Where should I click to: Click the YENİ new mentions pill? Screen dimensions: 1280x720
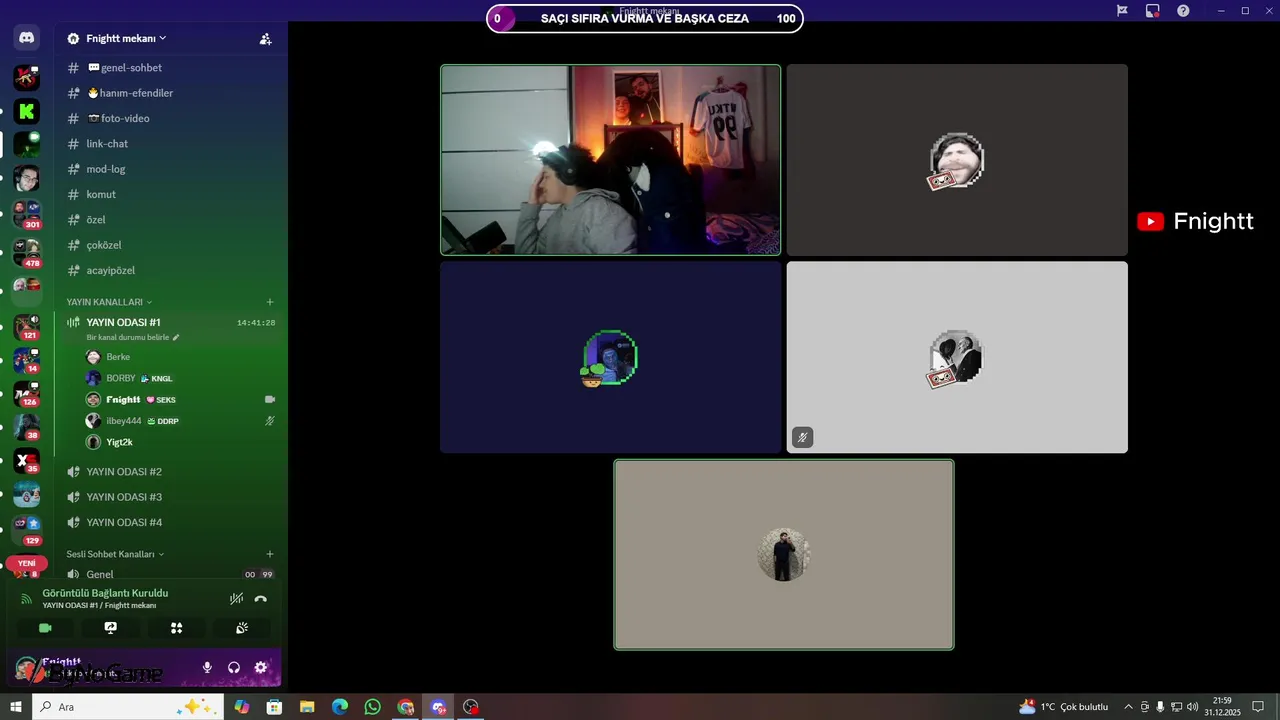[x=27, y=563]
